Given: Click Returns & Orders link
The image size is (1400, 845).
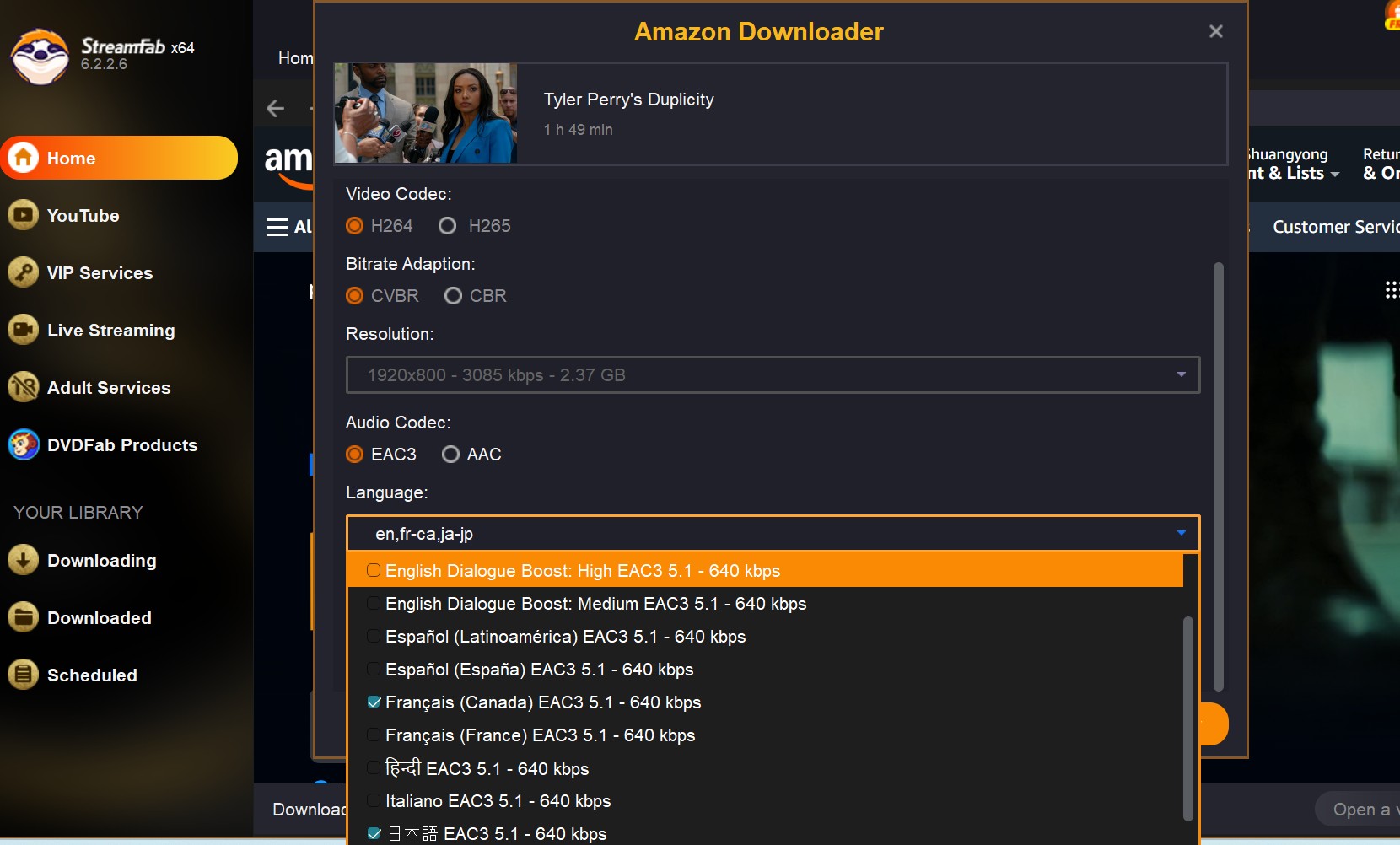Looking at the screenshot, I should [1381, 164].
